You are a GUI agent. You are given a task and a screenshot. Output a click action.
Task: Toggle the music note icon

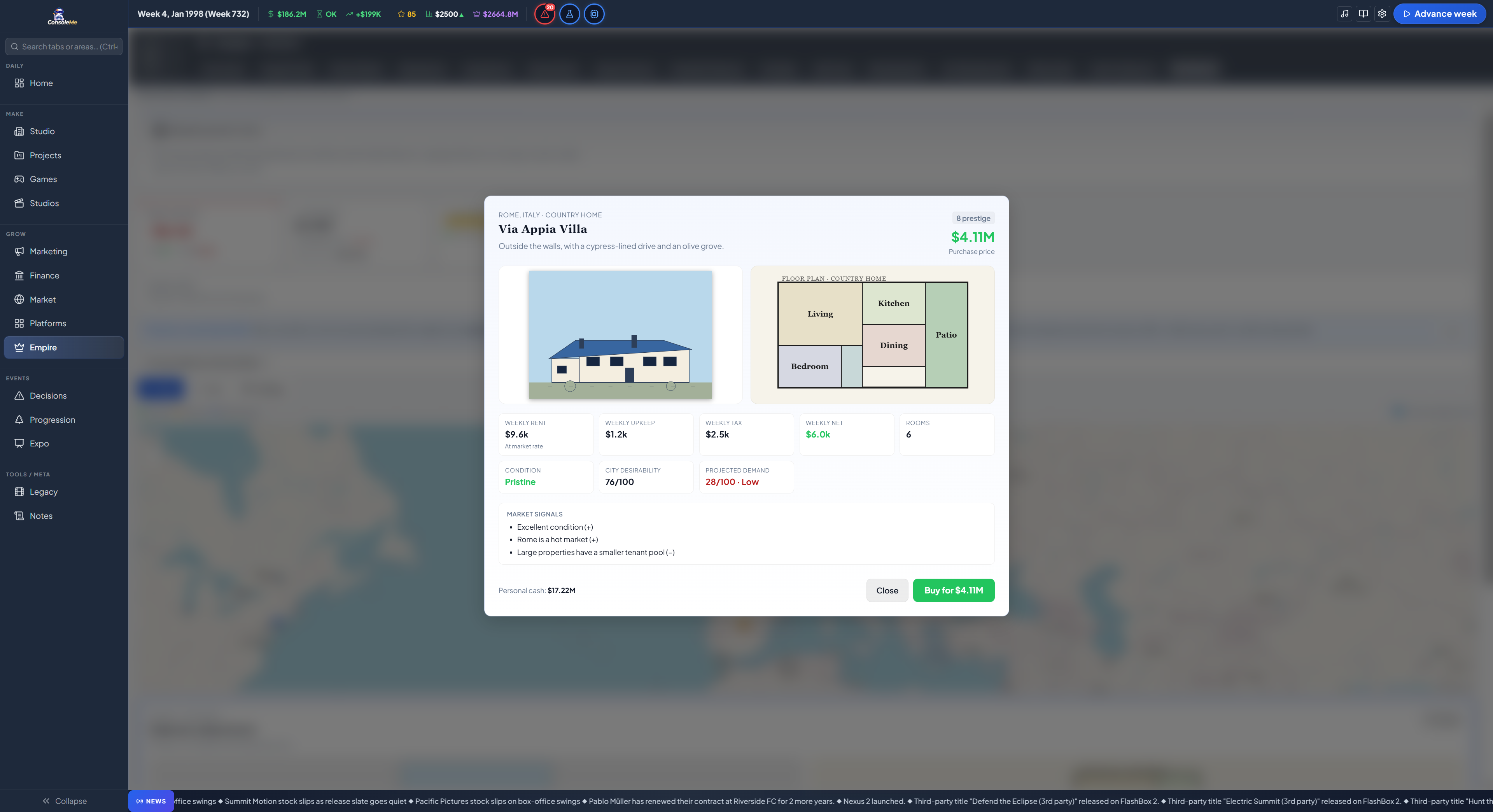click(x=1344, y=14)
